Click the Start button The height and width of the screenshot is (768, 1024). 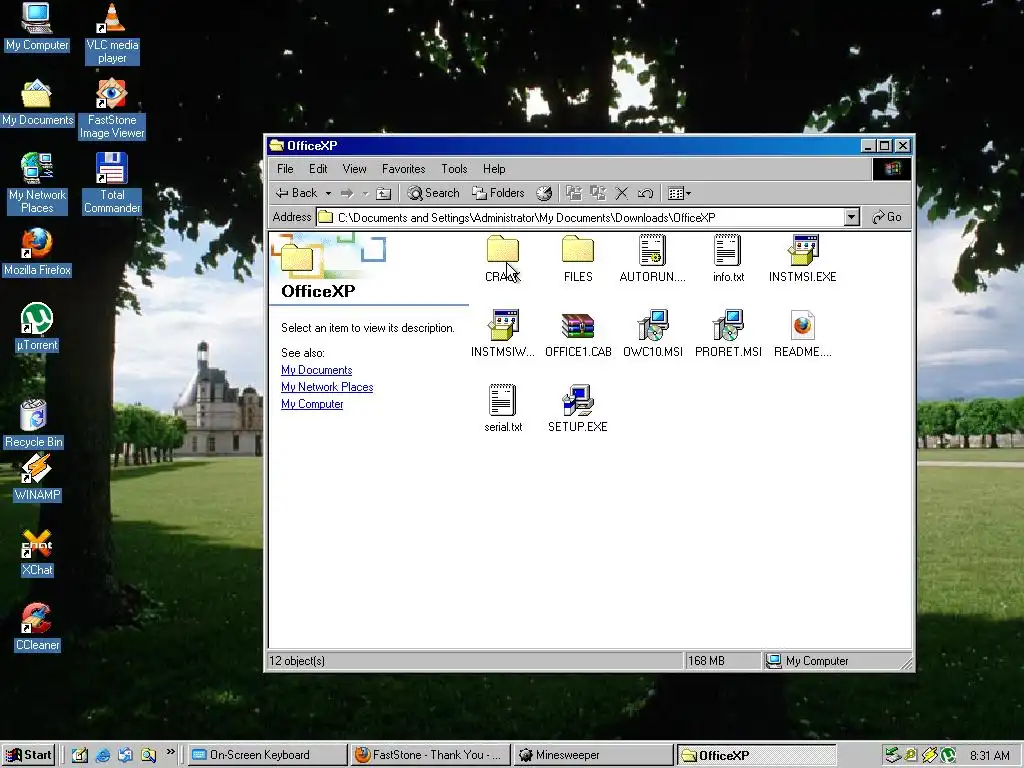pos(28,755)
